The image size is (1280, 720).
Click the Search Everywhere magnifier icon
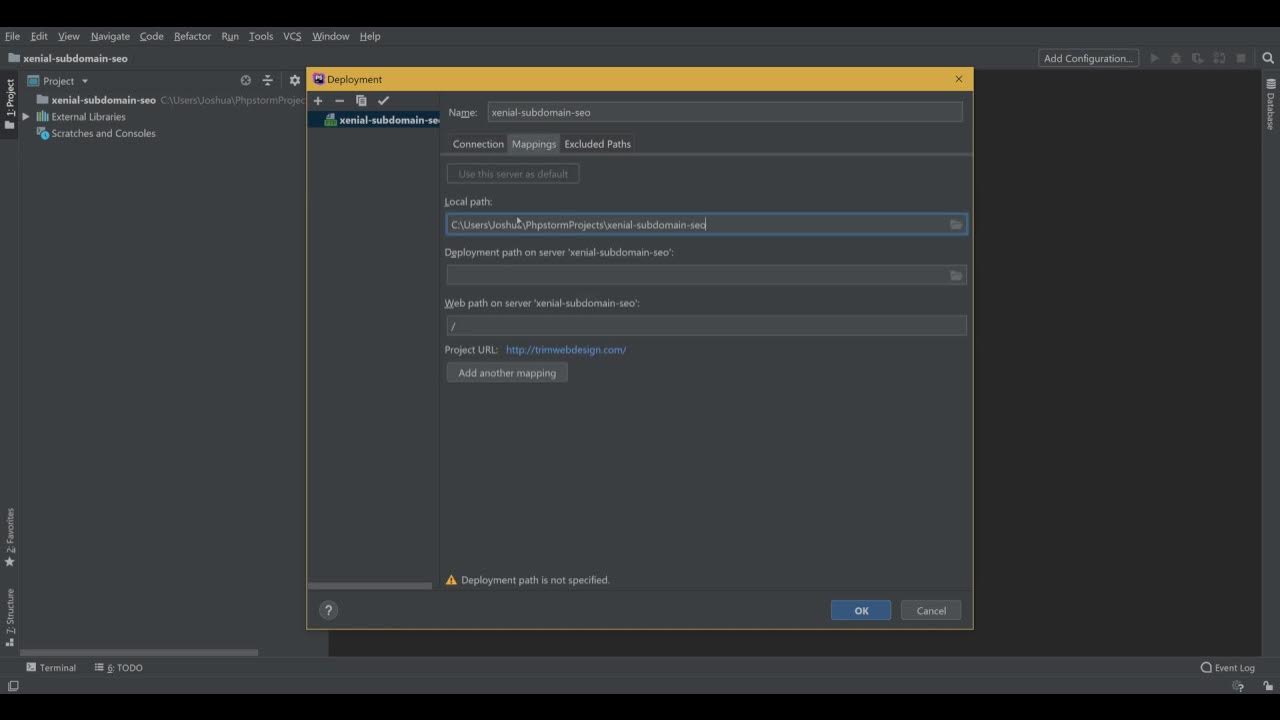tap(1268, 58)
